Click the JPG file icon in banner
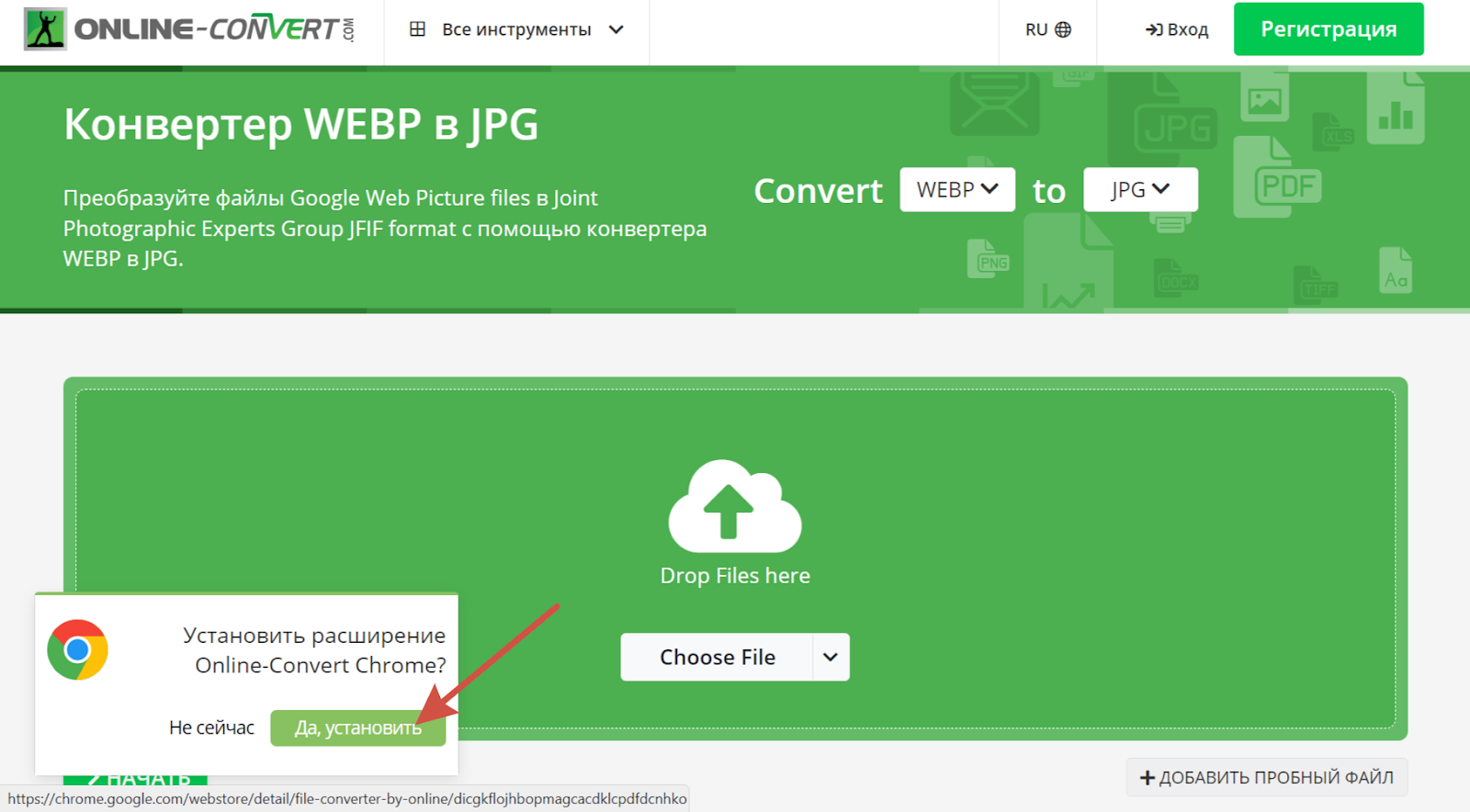1470x812 pixels. 1167,121
